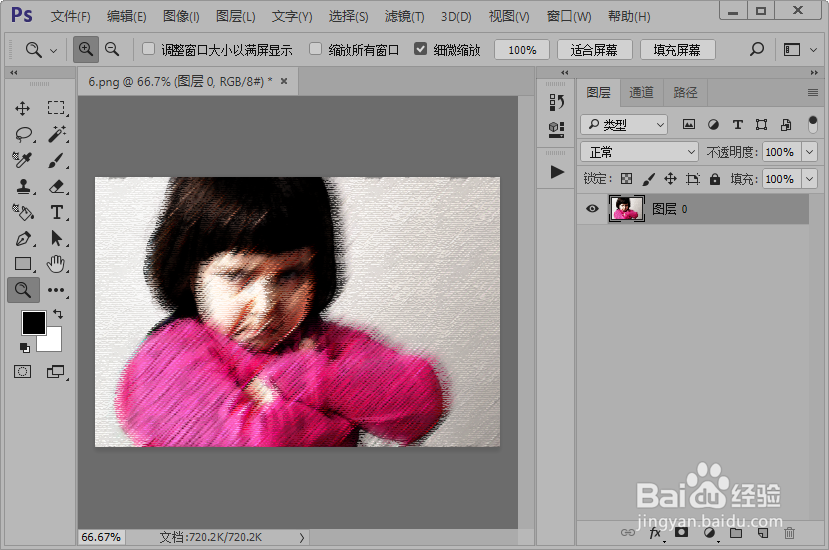This screenshot has height=550, width=829.
Task: Disable scrubby zoom checkbox
Action: (420, 49)
